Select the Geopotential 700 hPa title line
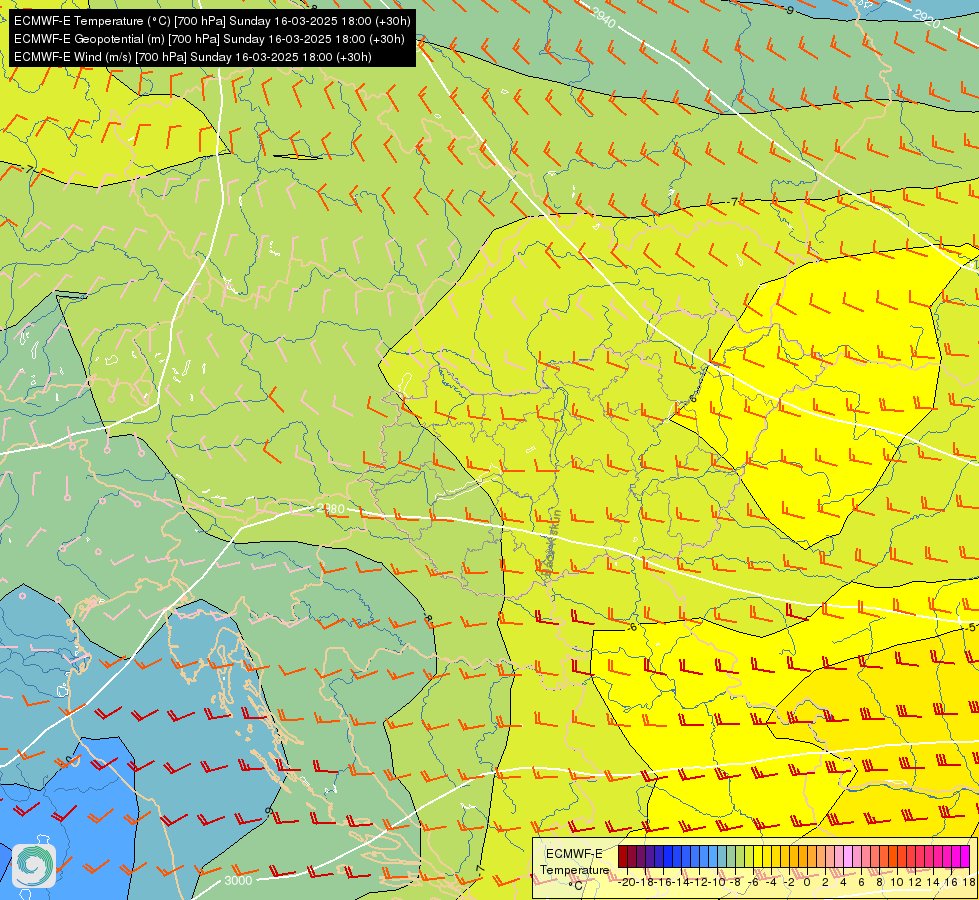 [209, 39]
